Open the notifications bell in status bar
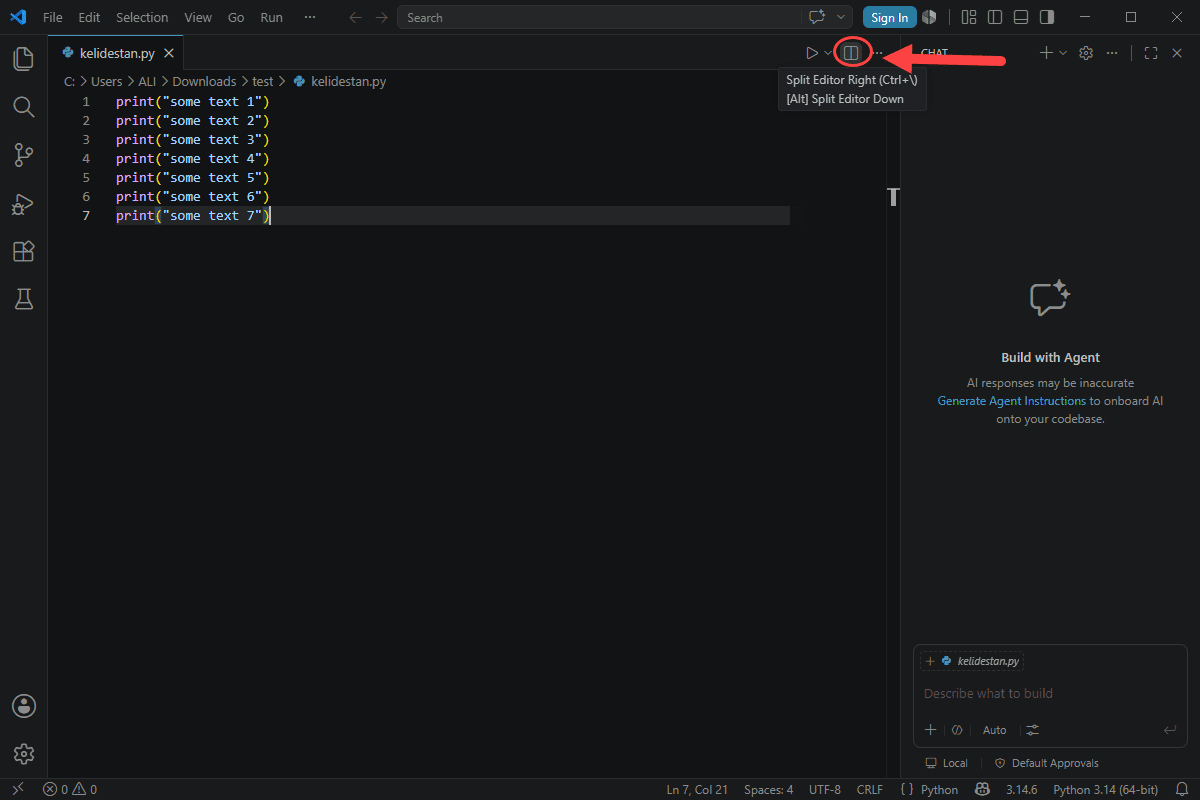Image resolution: width=1200 pixels, height=800 pixels. (1181, 790)
